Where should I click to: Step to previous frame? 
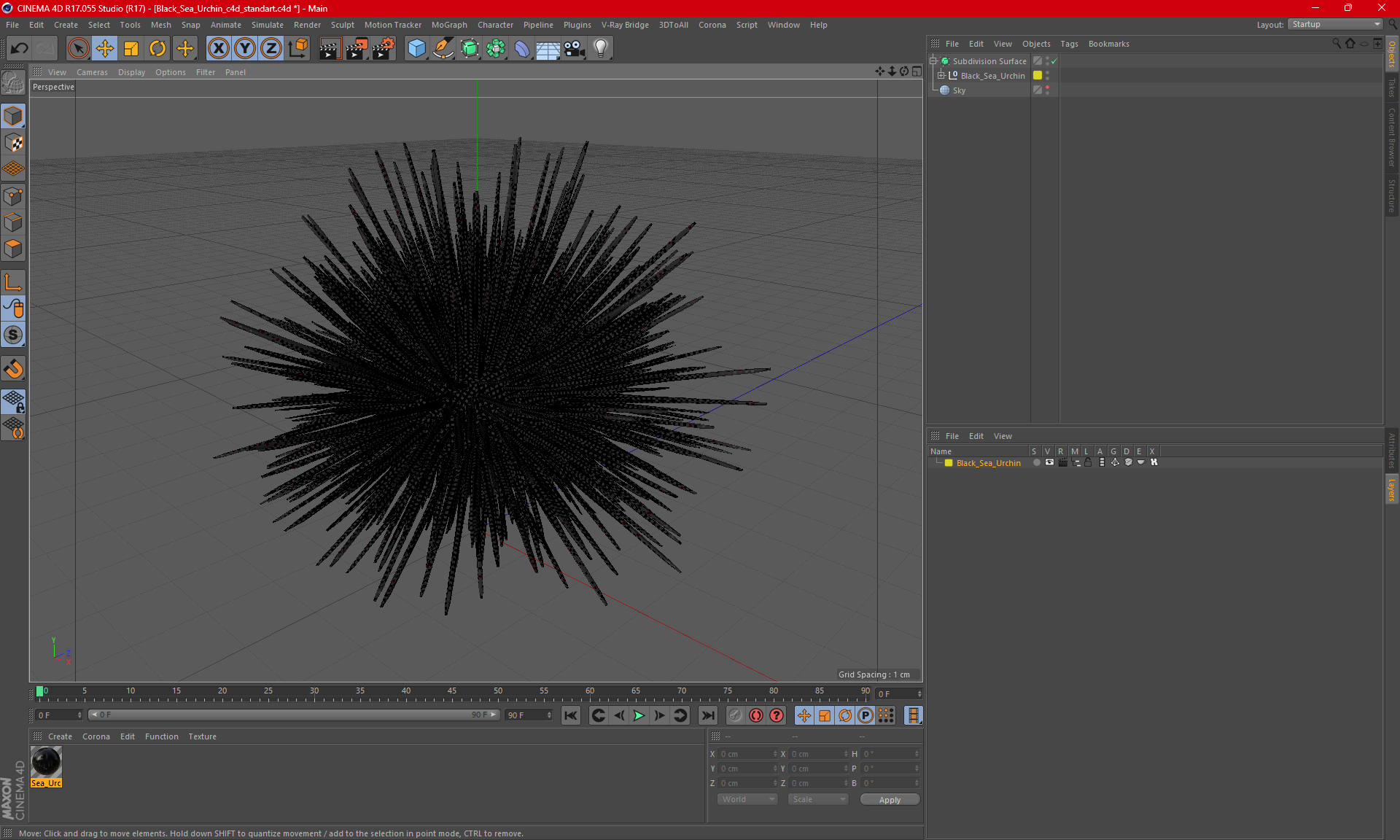[618, 715]
